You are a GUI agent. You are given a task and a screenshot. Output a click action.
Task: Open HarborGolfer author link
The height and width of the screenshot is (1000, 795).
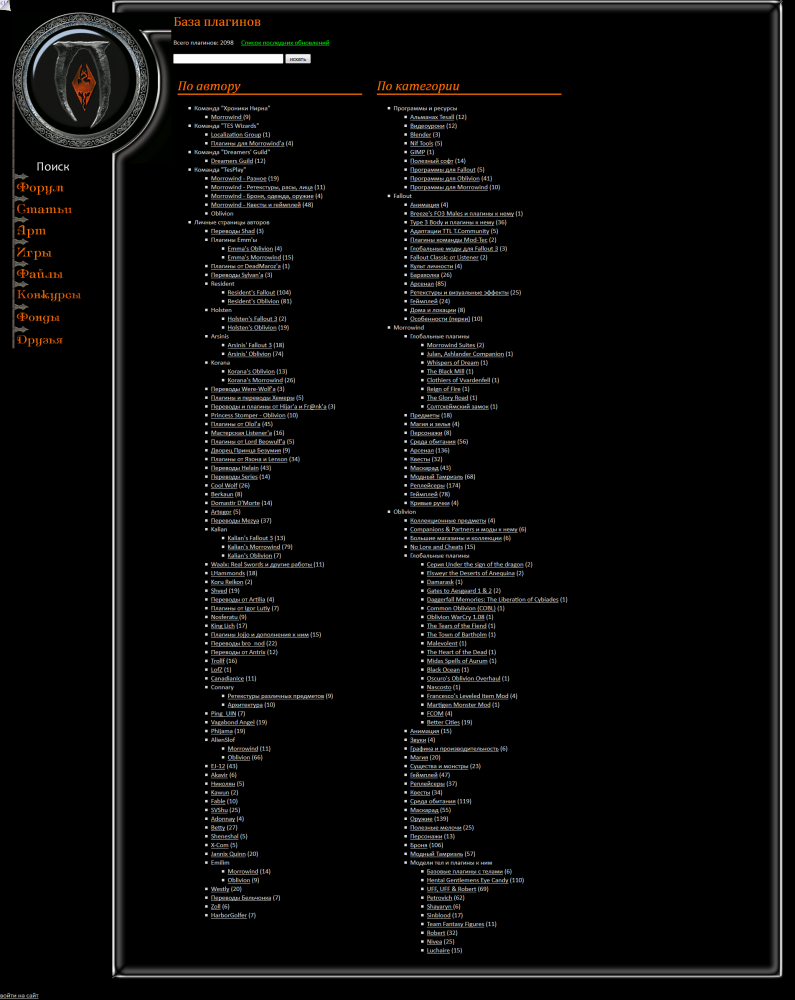(x=229, y=915)
